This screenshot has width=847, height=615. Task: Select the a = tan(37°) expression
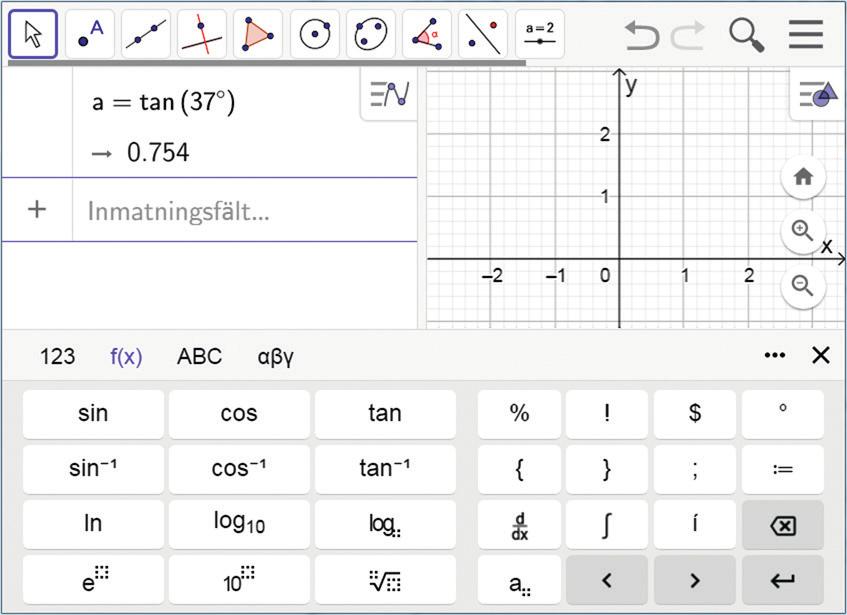point(164,102)
